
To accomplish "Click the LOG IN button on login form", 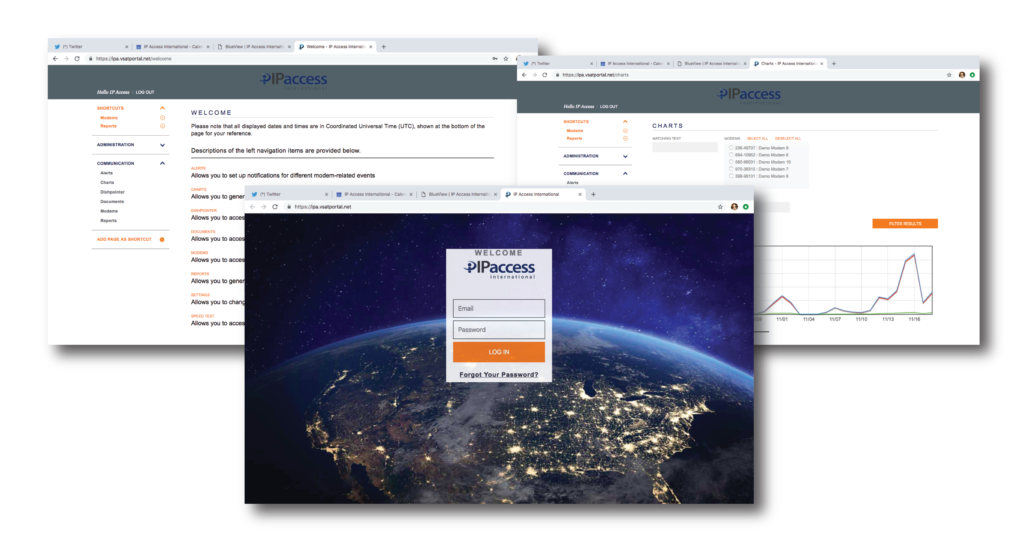I will 498,351.
